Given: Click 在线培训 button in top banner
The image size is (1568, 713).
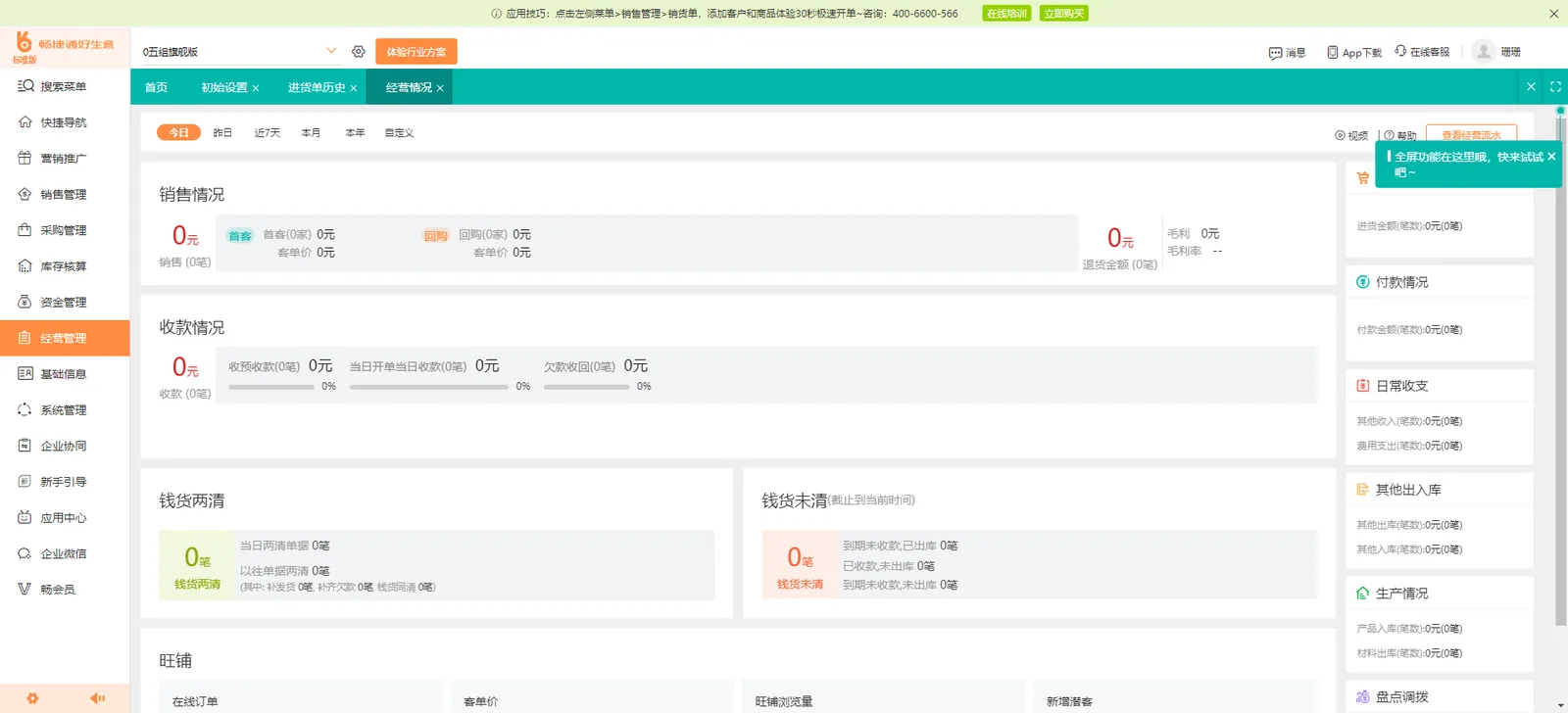Looking at the screenshot, I should [x=1006, y=14].
